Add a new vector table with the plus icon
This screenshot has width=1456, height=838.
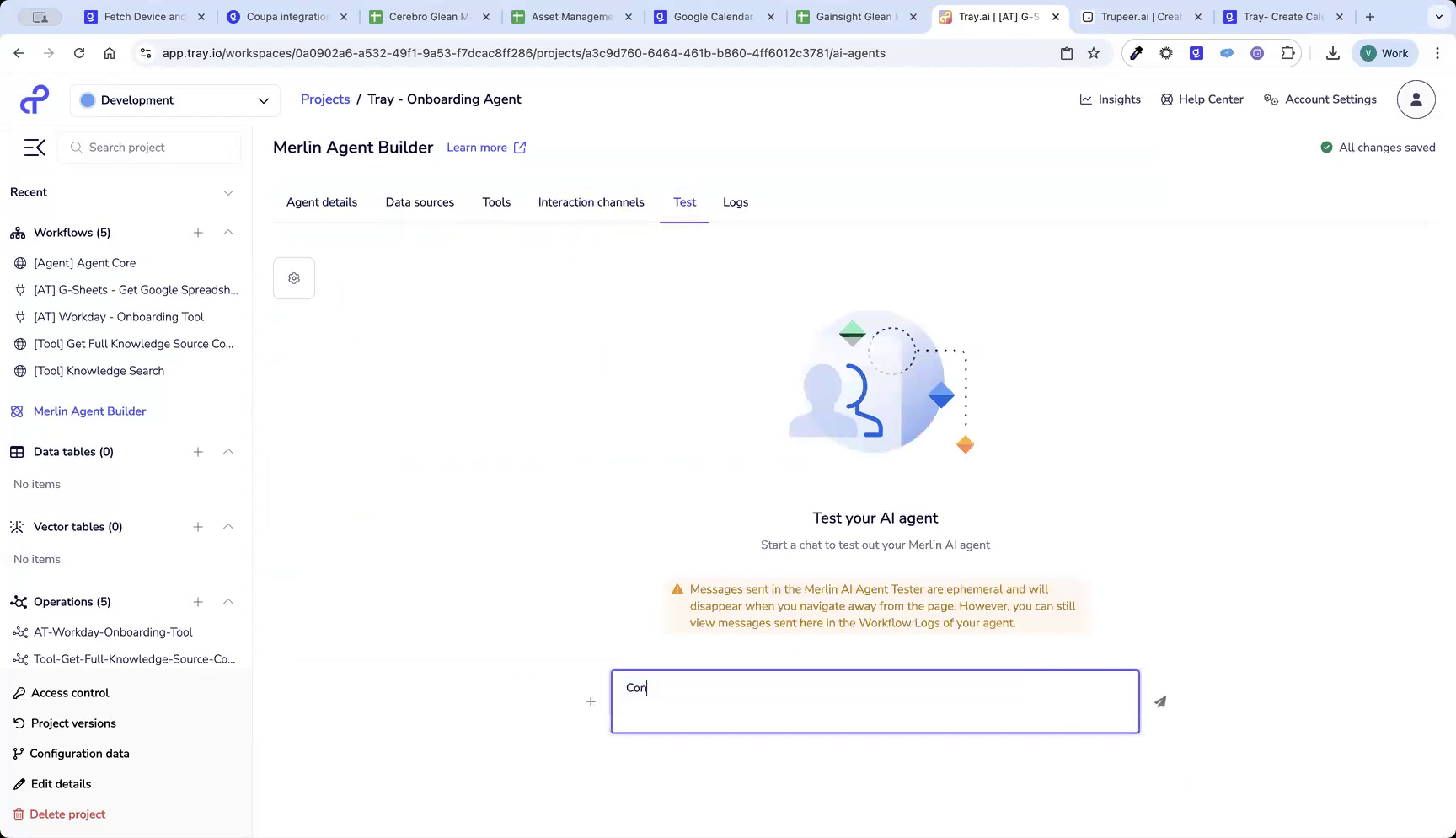click(198, 526)
